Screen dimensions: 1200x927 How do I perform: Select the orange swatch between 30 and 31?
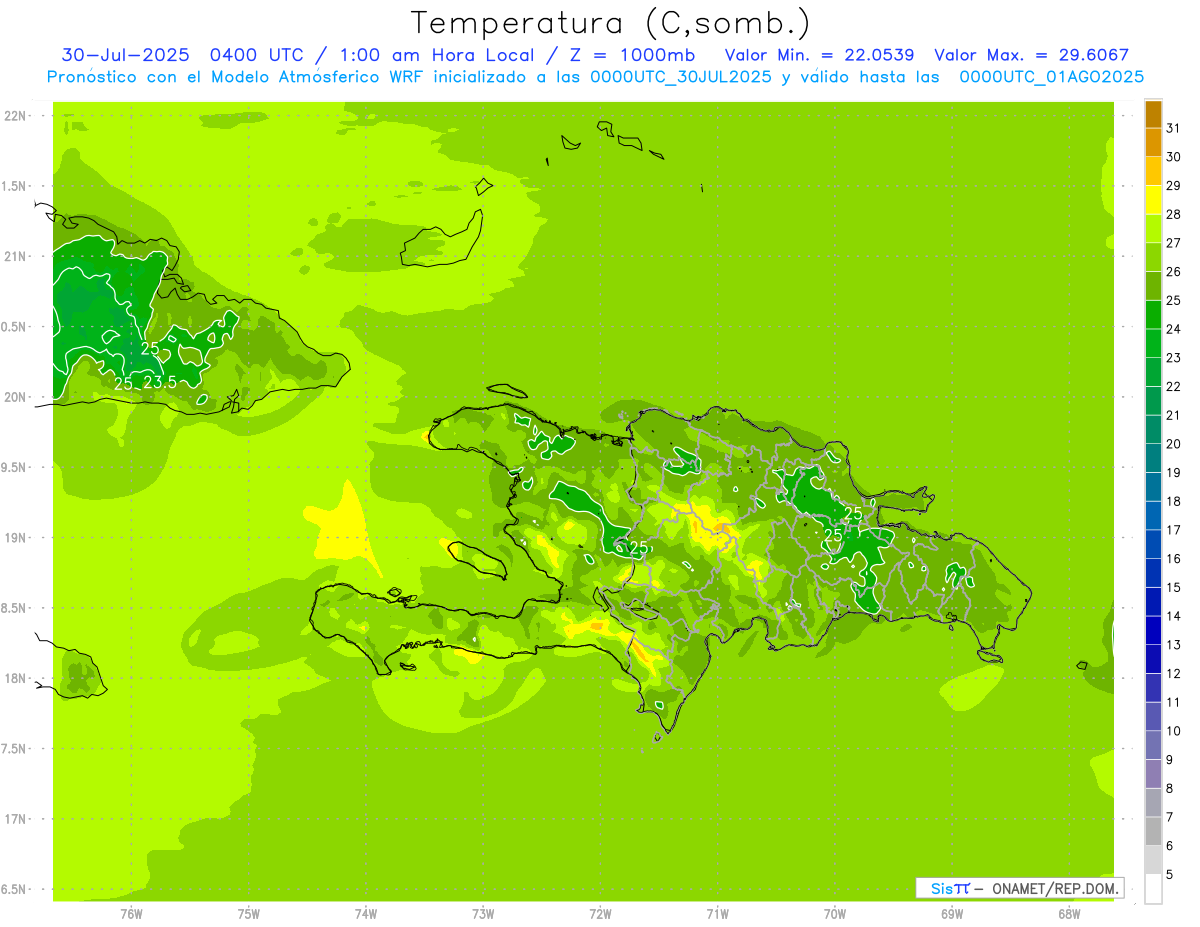(1153, 142)
